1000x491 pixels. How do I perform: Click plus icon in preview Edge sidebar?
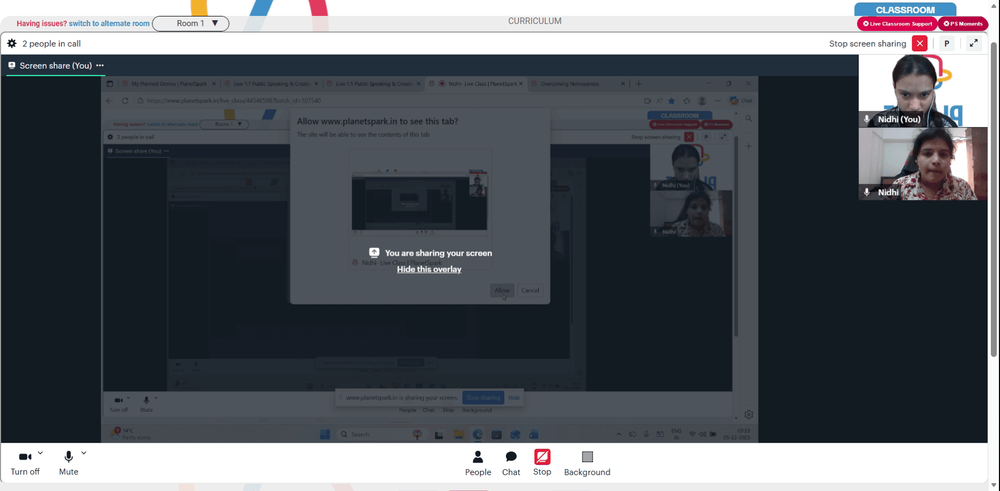pos(749,146)
